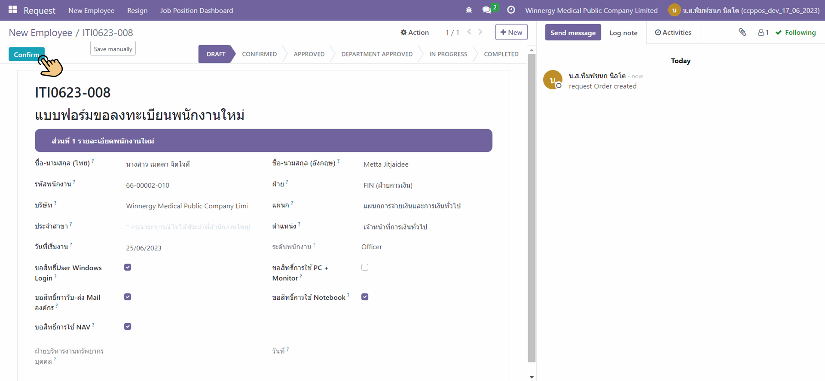Go to previous record arrow
The image size is (825, 381).
tap(469, 32)
